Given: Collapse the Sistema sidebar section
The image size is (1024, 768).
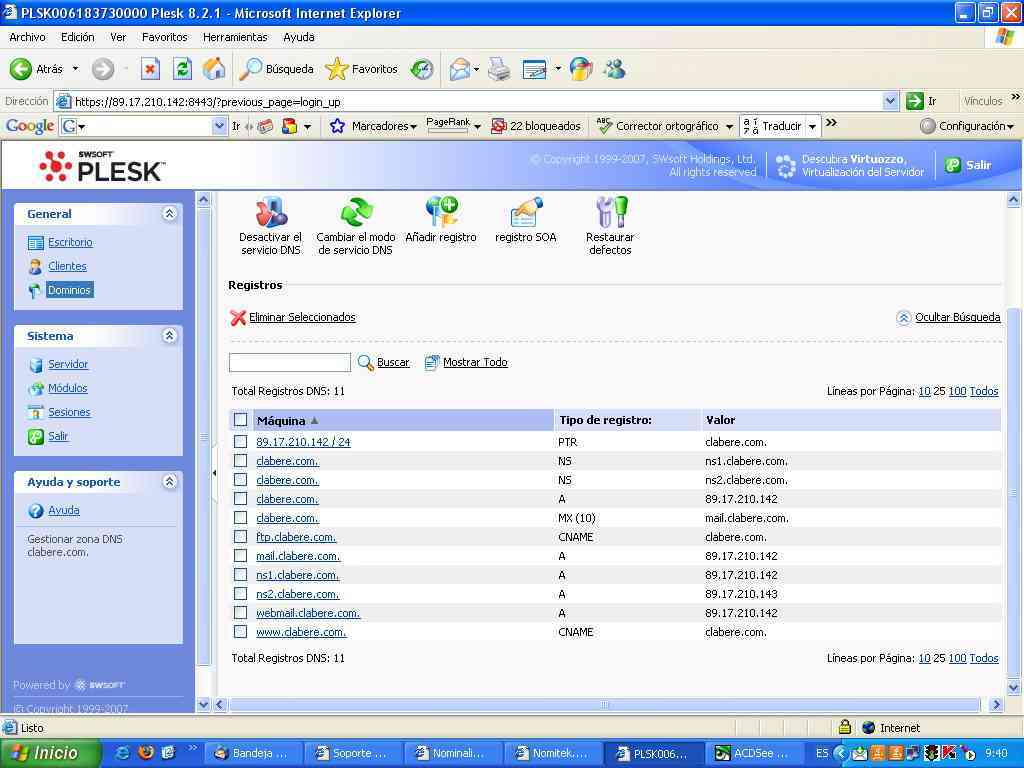Looking at the screenshot, I should (x=169, y=336).
